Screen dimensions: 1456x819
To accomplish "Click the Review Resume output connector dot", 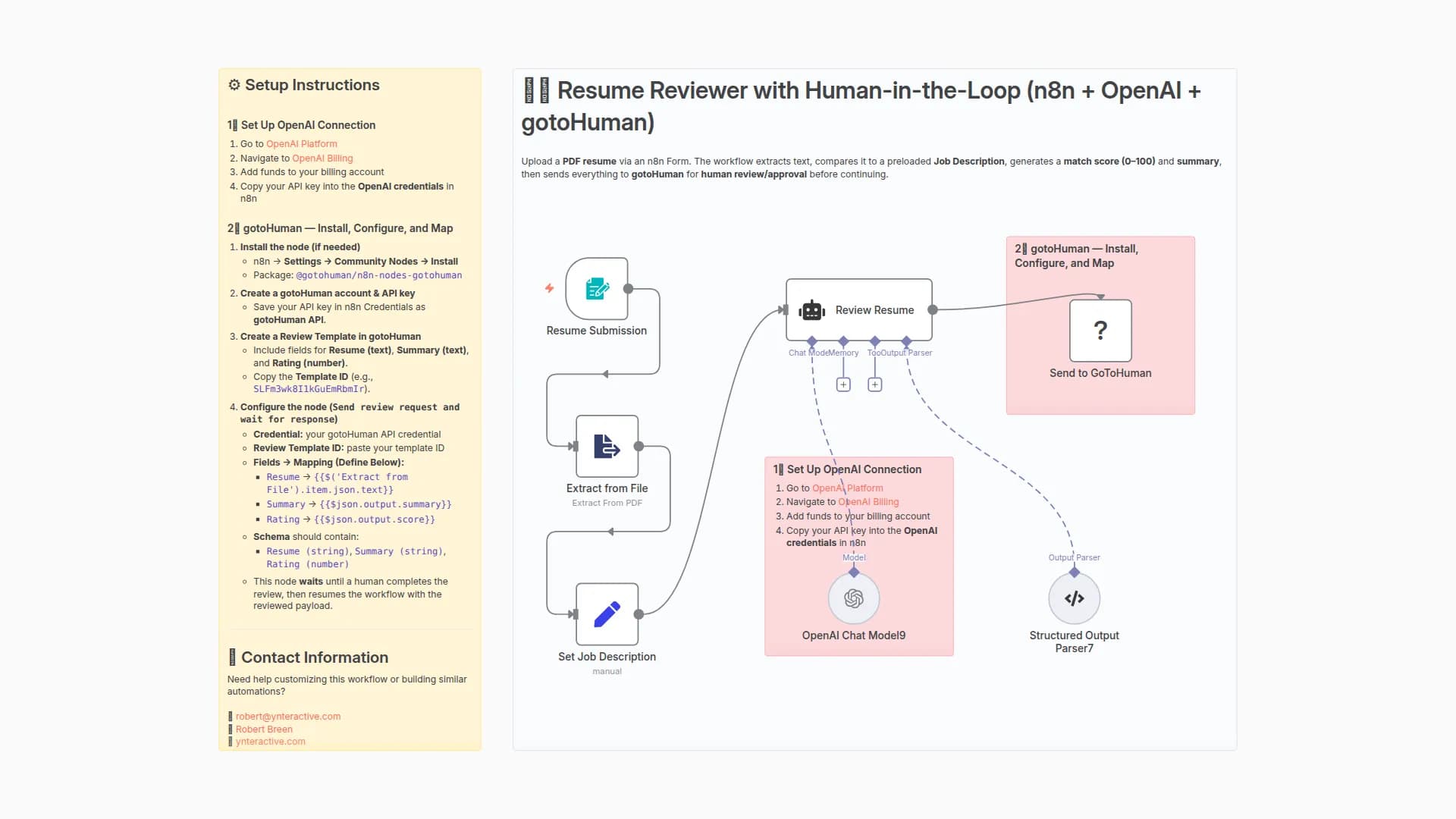I will tap(933, 309).
